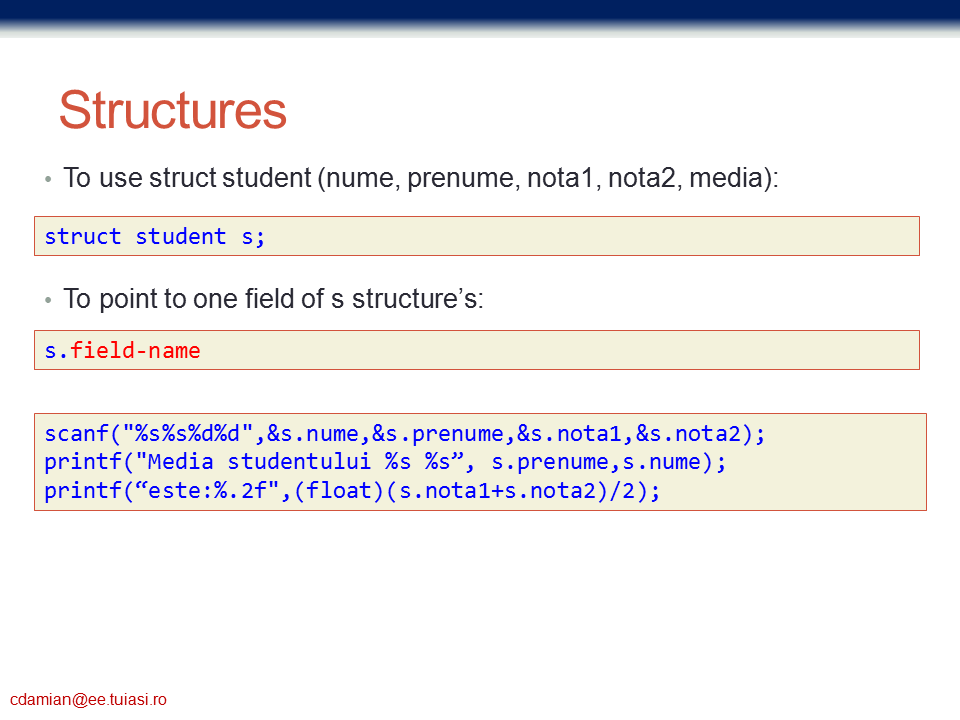Click 's.prenume,s.nume' in printf line
This screenshot has height=720, width=960.
point(595,463)
